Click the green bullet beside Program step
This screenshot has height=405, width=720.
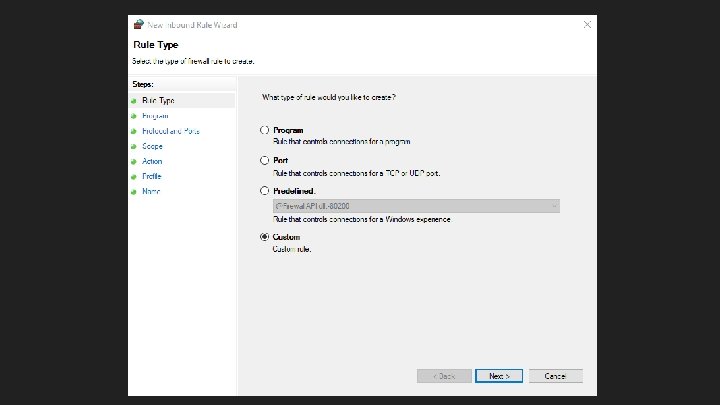(134, 116)
